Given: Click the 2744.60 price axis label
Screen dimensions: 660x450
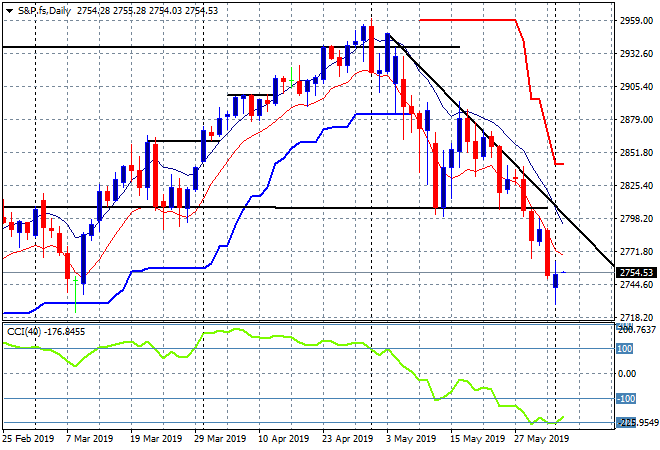Looking at the screenshot, I should pyautogui.click(x=636, y=285).
